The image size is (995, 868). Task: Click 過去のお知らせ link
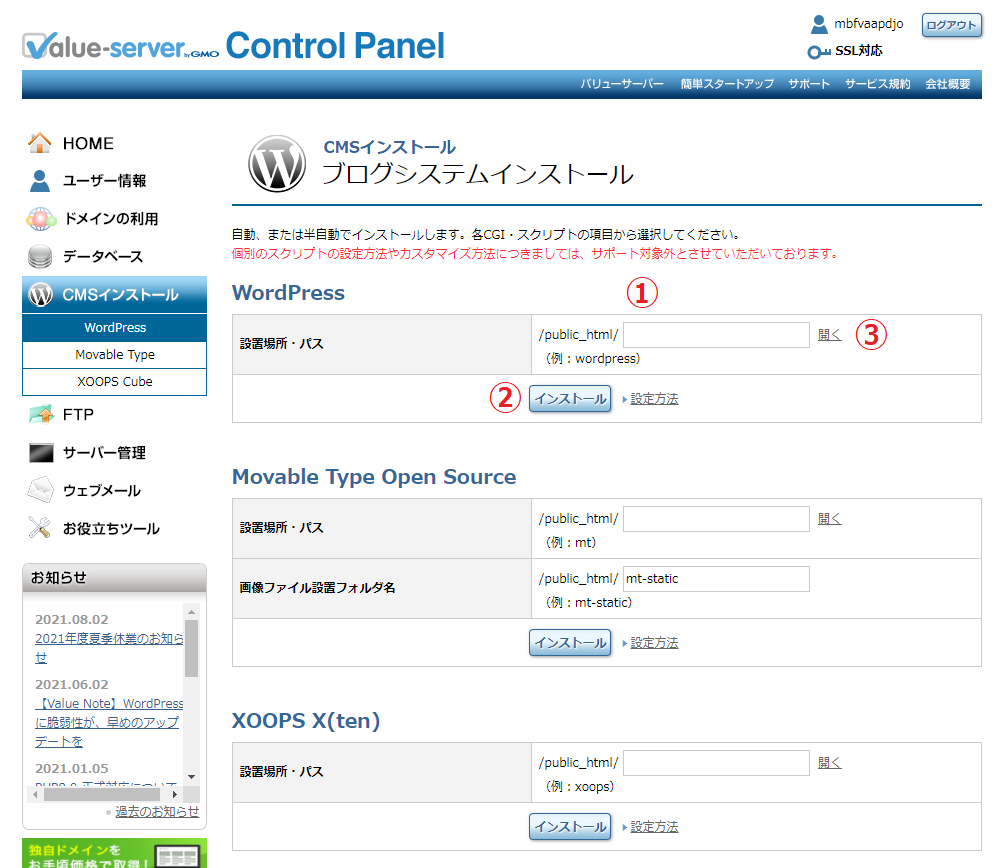[x=157, y=812]
